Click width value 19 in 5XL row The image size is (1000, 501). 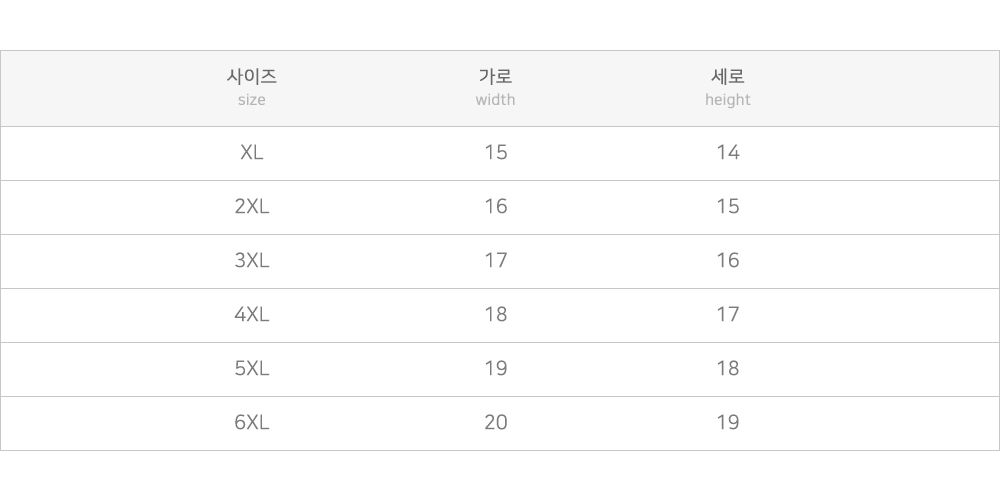(495, 369)
